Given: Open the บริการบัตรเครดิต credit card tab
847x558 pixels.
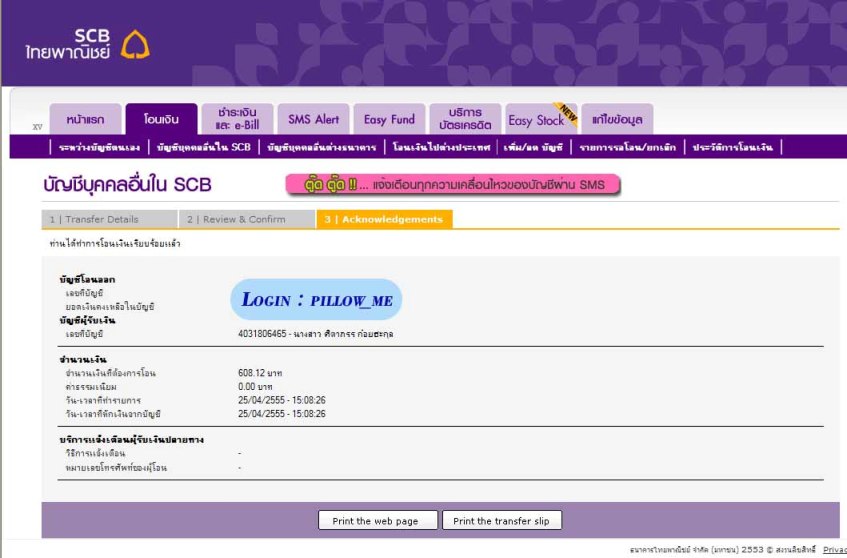Looking at the screenshot, I should click(465, 119).
